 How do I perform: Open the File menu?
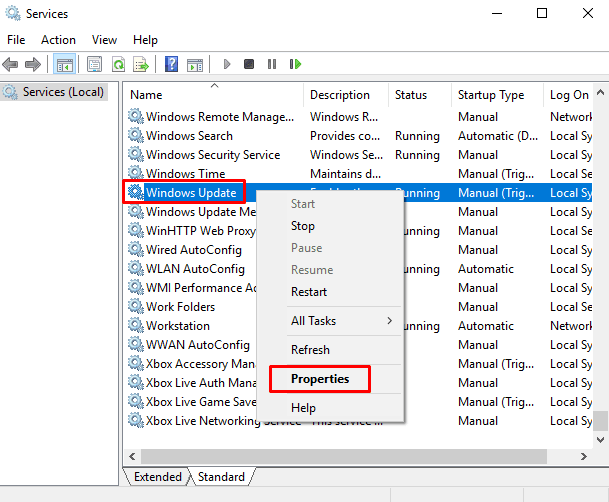16,40
